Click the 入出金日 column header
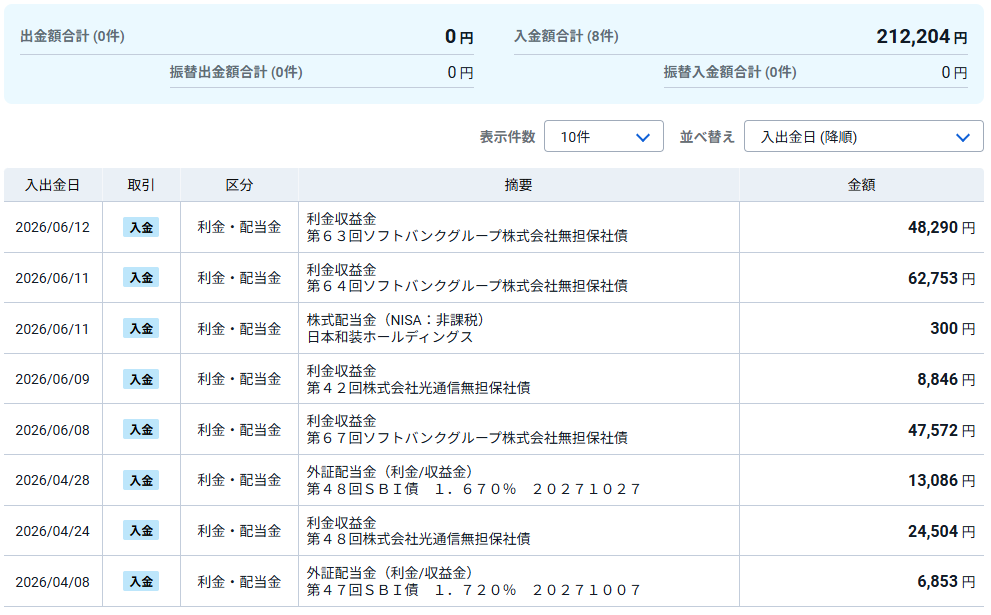 pos(52,185)
